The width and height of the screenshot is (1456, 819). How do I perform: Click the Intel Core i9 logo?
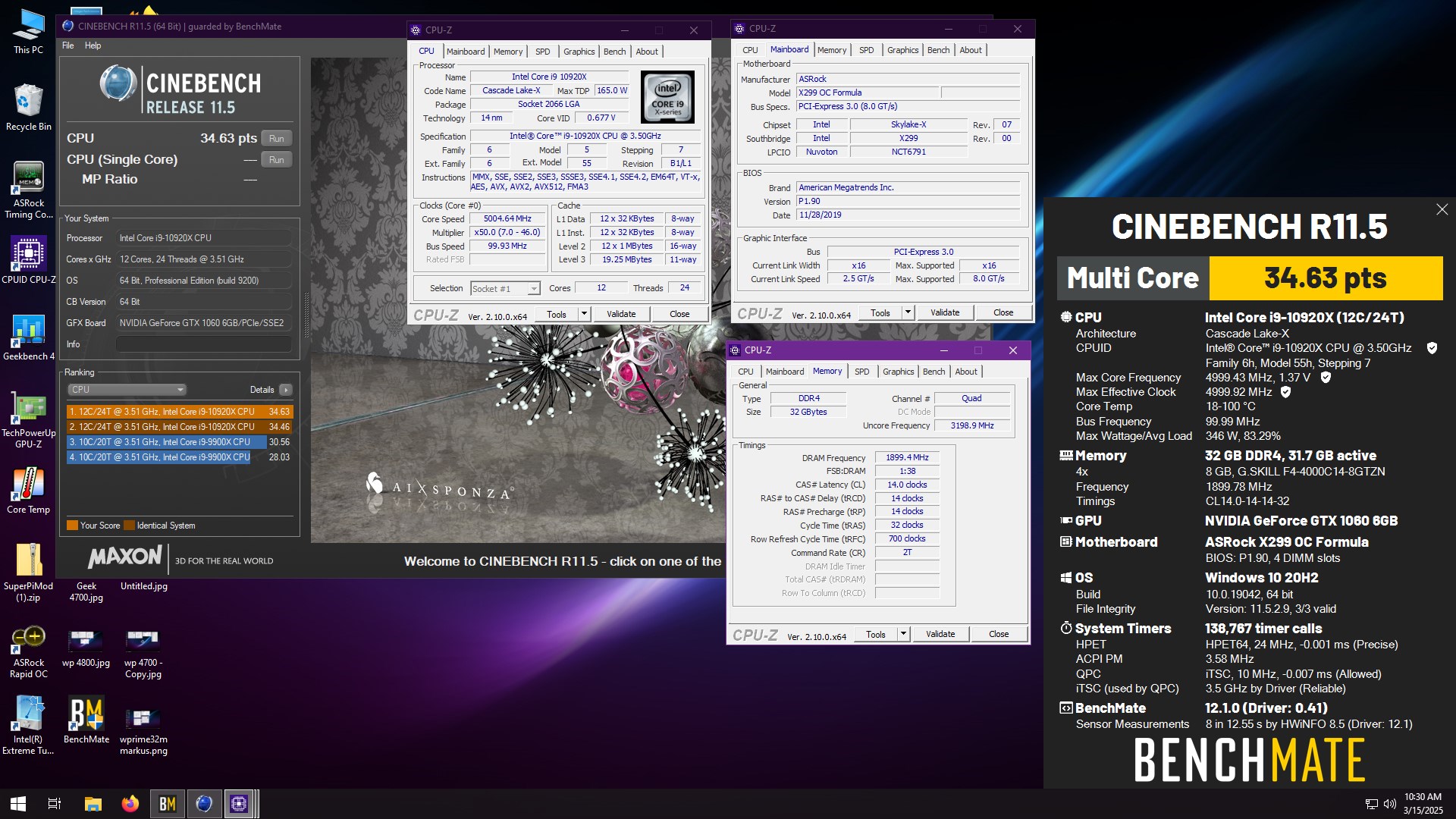tap(667, 97)
